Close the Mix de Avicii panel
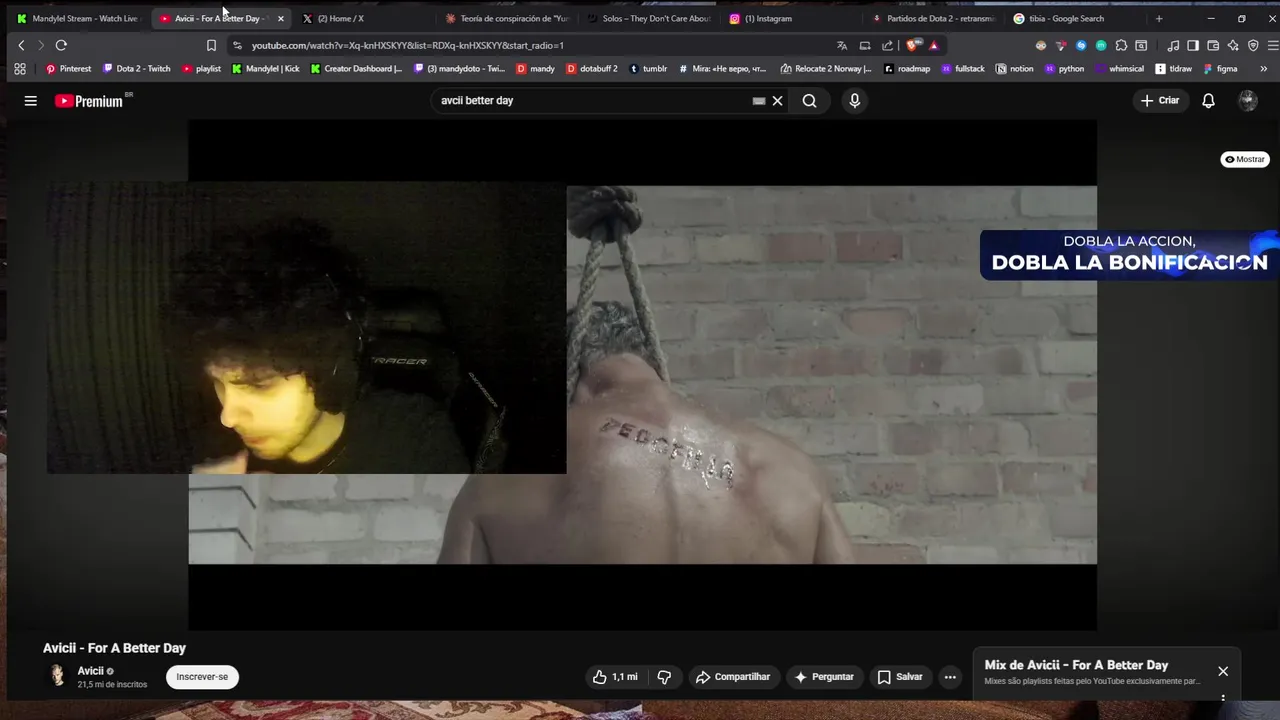The width and height of the screenshot is (1280, 720). point(1223,671)
